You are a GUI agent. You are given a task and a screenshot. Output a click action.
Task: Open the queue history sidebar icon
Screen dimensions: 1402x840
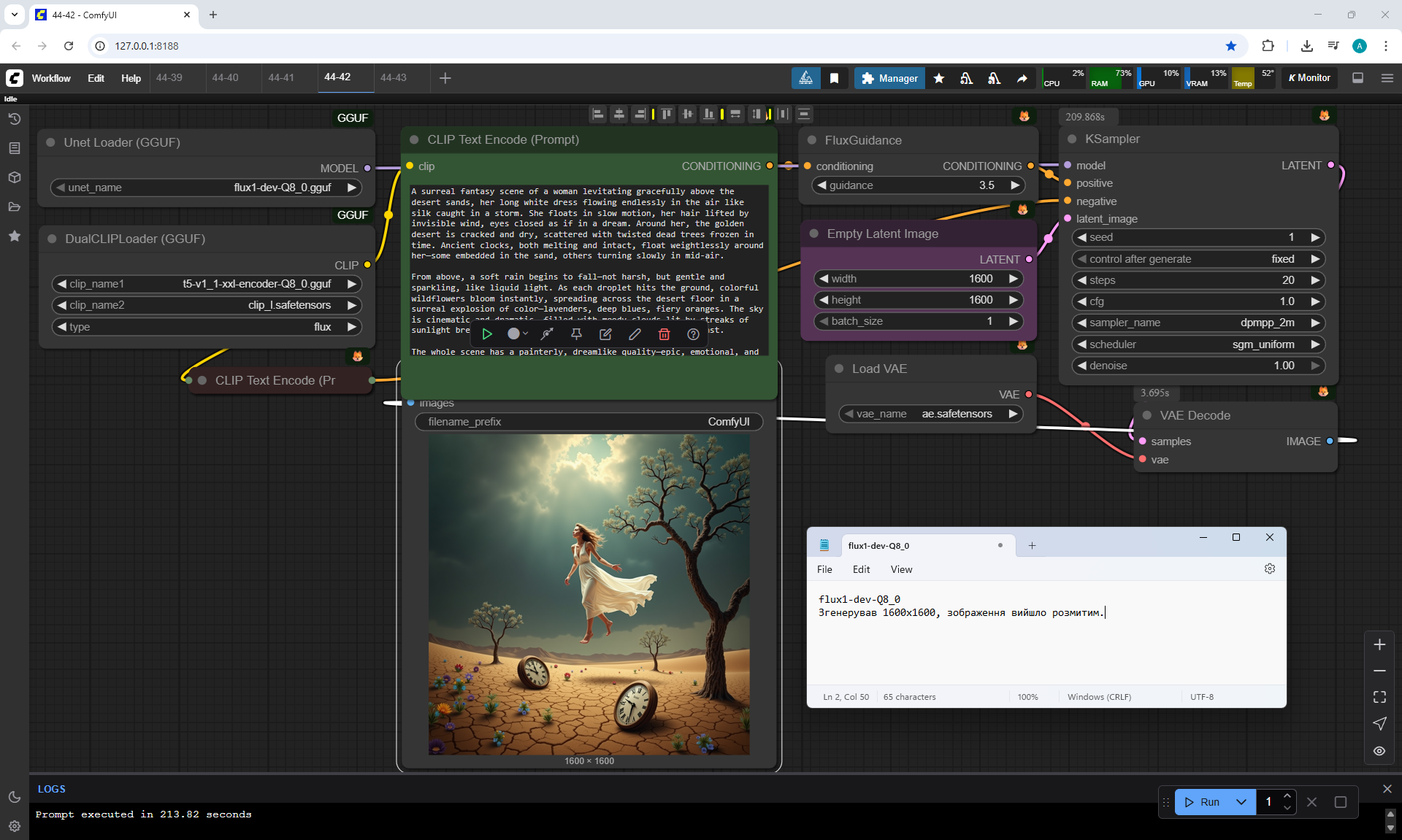(15, 119)
